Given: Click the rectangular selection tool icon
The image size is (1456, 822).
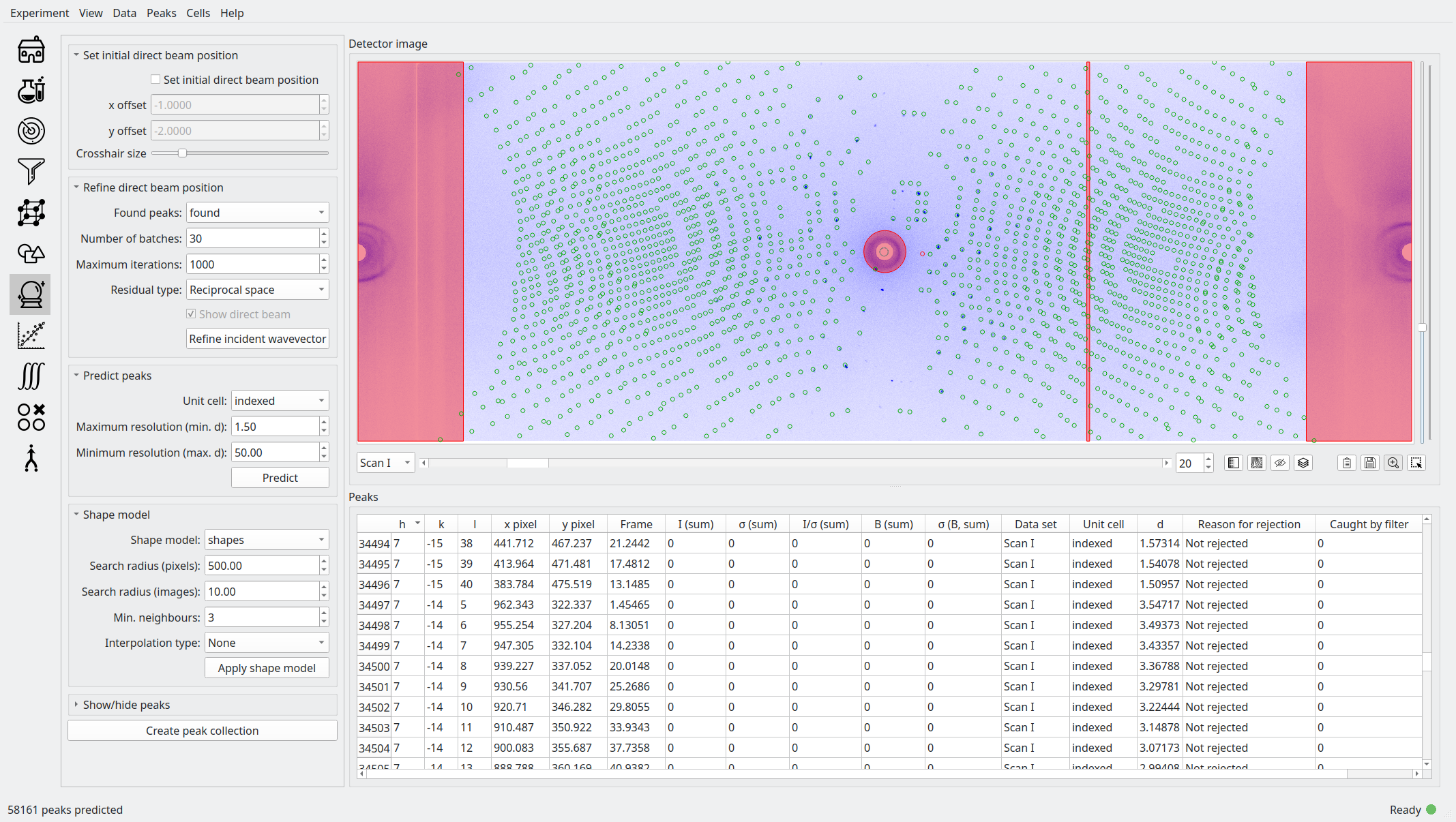Looking at the screenshot, I should click(x=1416, y=463).
